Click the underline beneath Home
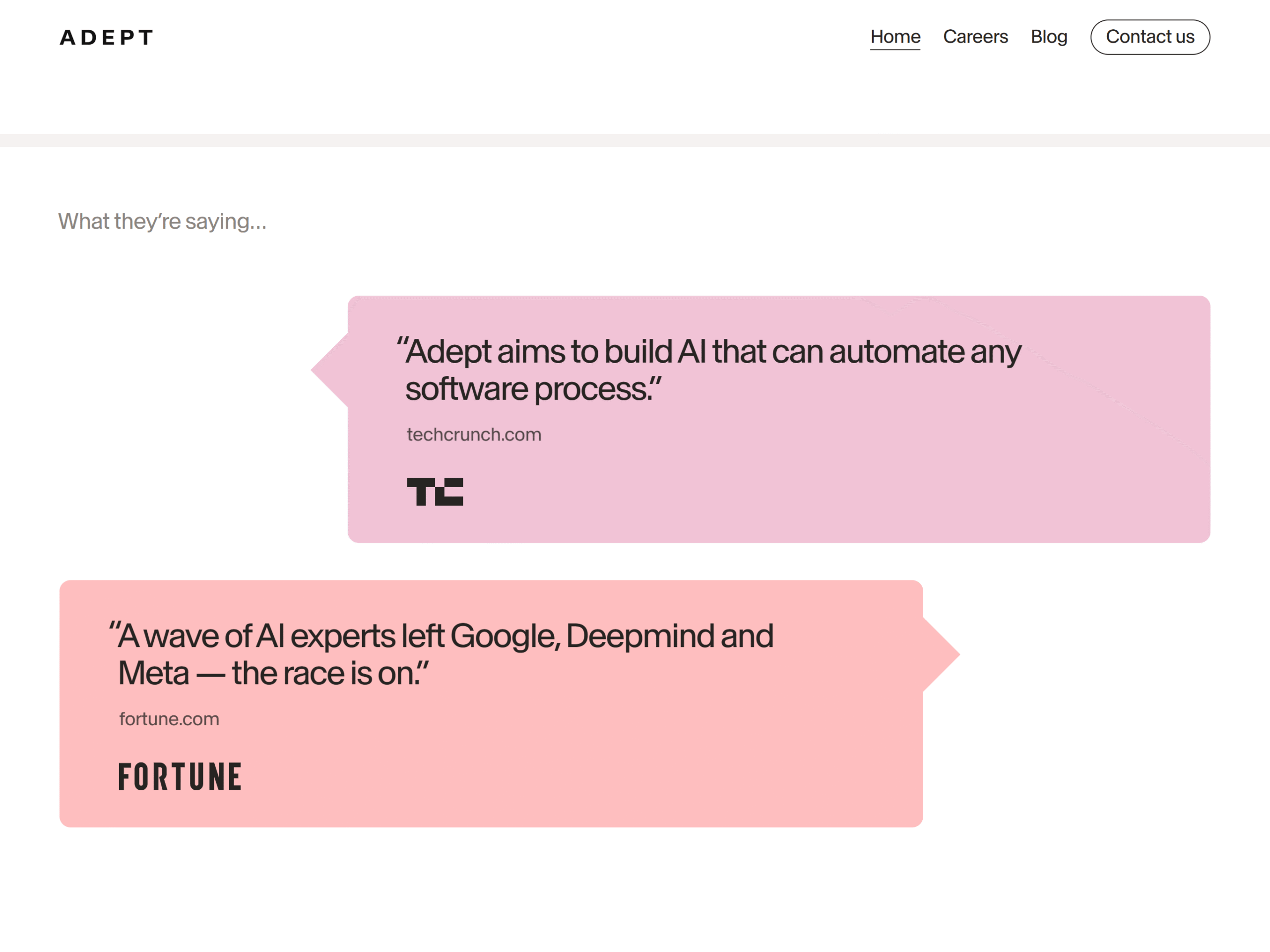Screen dimensions: 1270x952 coord(895,50)
